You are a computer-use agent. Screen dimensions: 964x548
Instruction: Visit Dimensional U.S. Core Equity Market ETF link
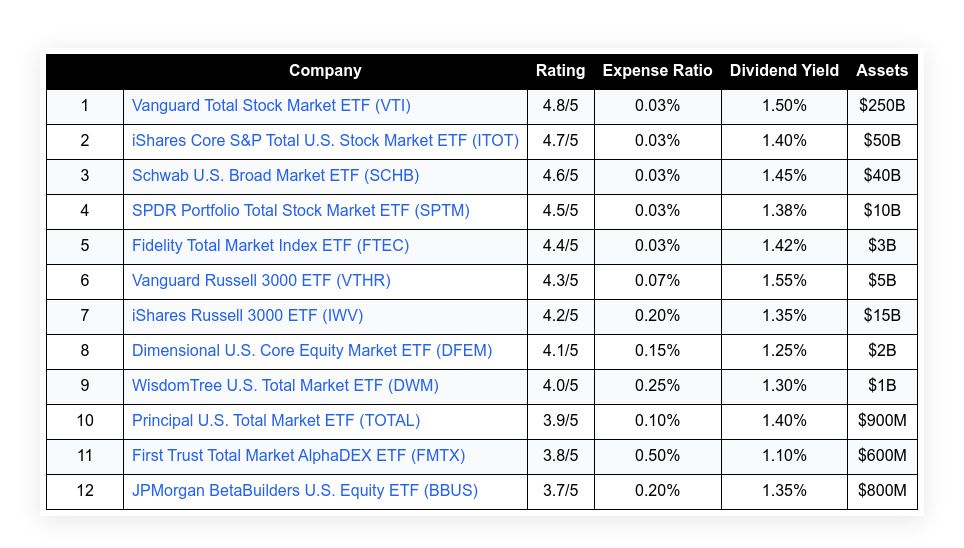tap(312, 350)
